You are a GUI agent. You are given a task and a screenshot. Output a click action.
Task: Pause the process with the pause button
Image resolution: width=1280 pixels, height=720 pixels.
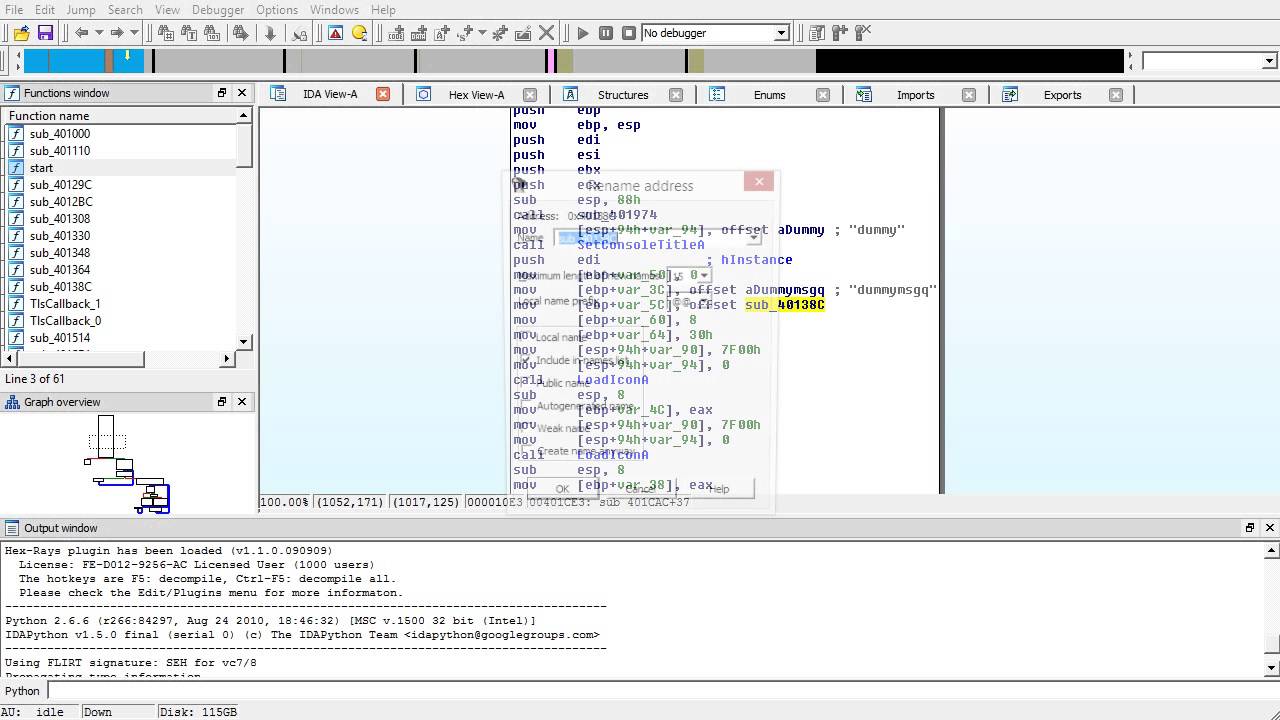[x=606, y=33]
